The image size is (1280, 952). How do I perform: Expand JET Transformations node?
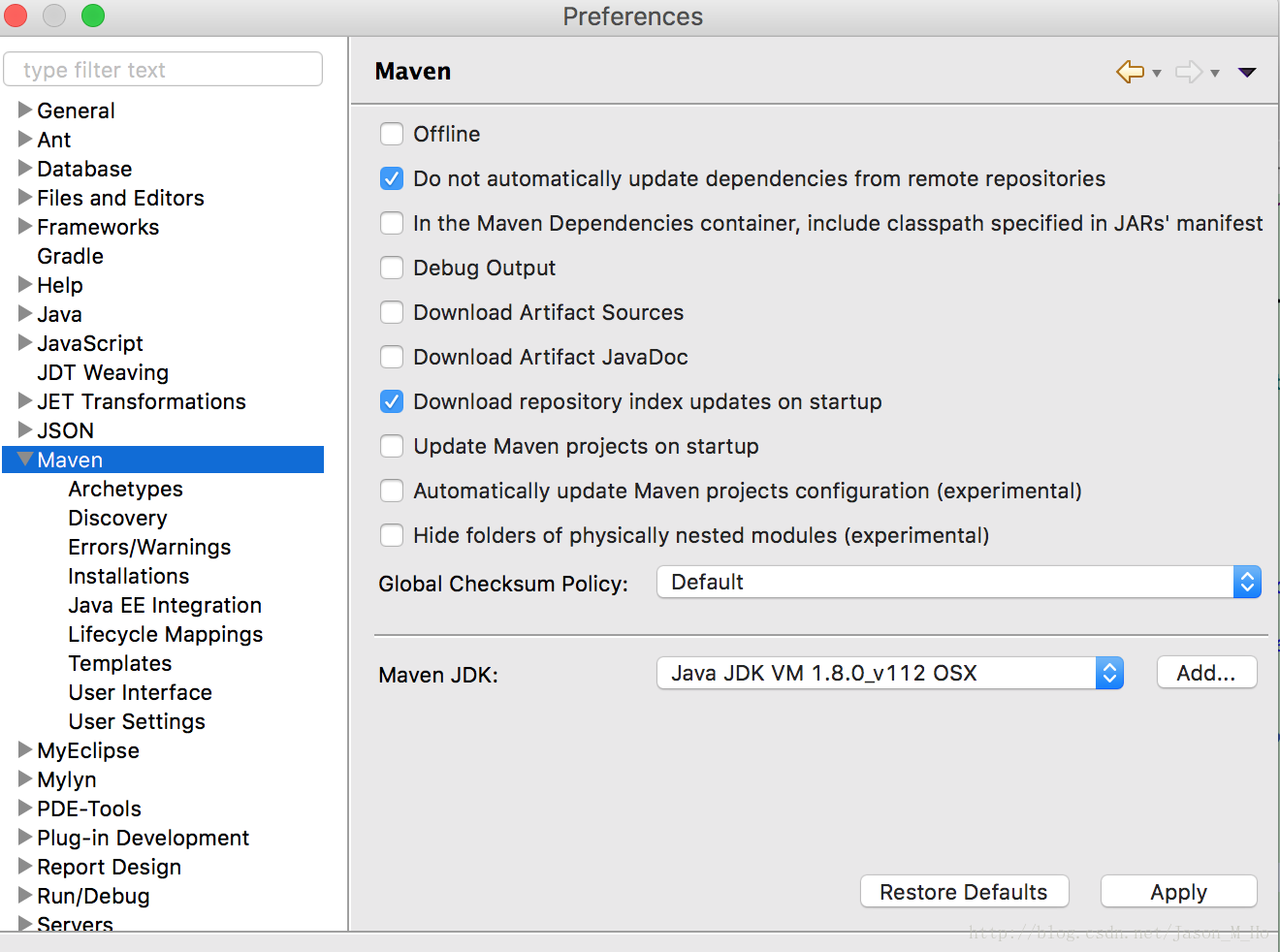click(25, 400)
